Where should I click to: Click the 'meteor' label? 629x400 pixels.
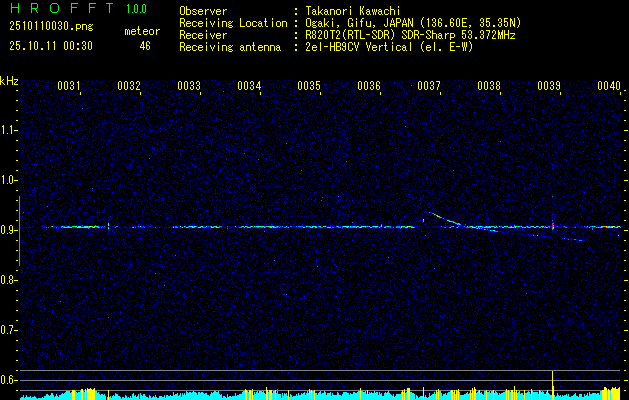(142, 31)
